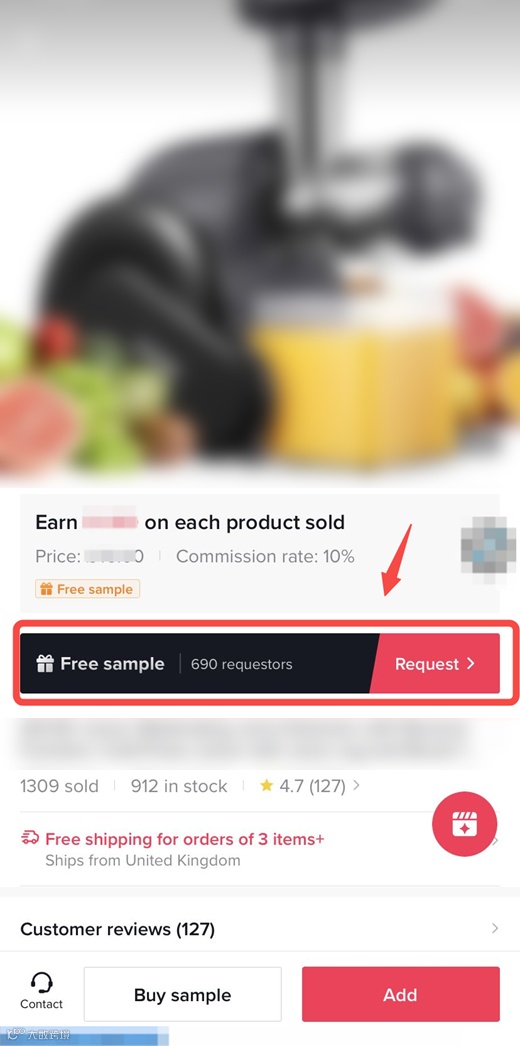This screenshot has width=520, height=1046.
Task: Open the Customer reviews (127) section
Action: coord(260,929)
